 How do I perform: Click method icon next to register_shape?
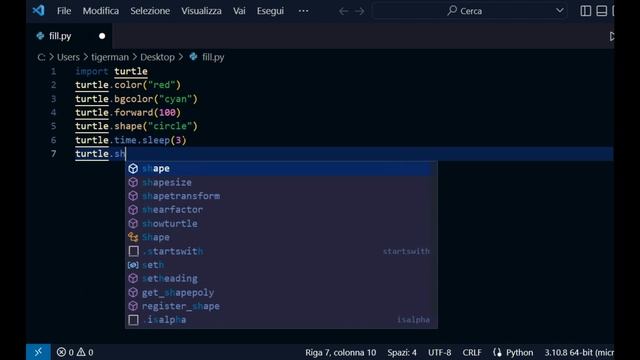(133, 306)
